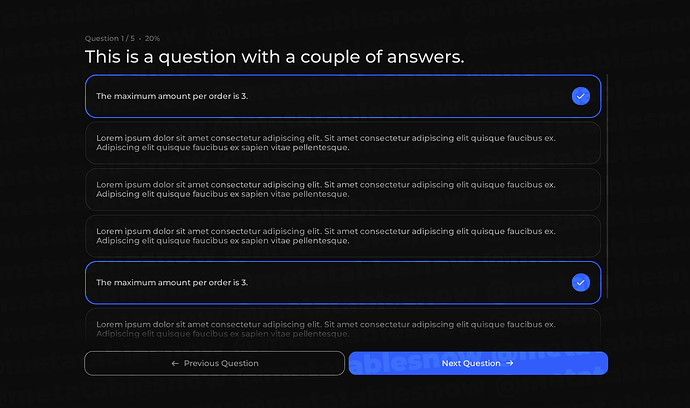The image size is (690, 408).
Task: Click the 'Question 1 / 5' counter label
Action: click(110, 38)
